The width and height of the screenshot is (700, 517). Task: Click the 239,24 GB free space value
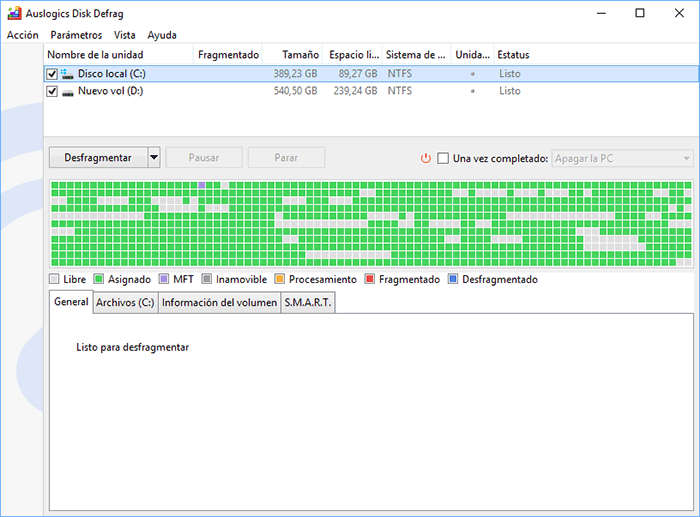(x=355, y=91)
